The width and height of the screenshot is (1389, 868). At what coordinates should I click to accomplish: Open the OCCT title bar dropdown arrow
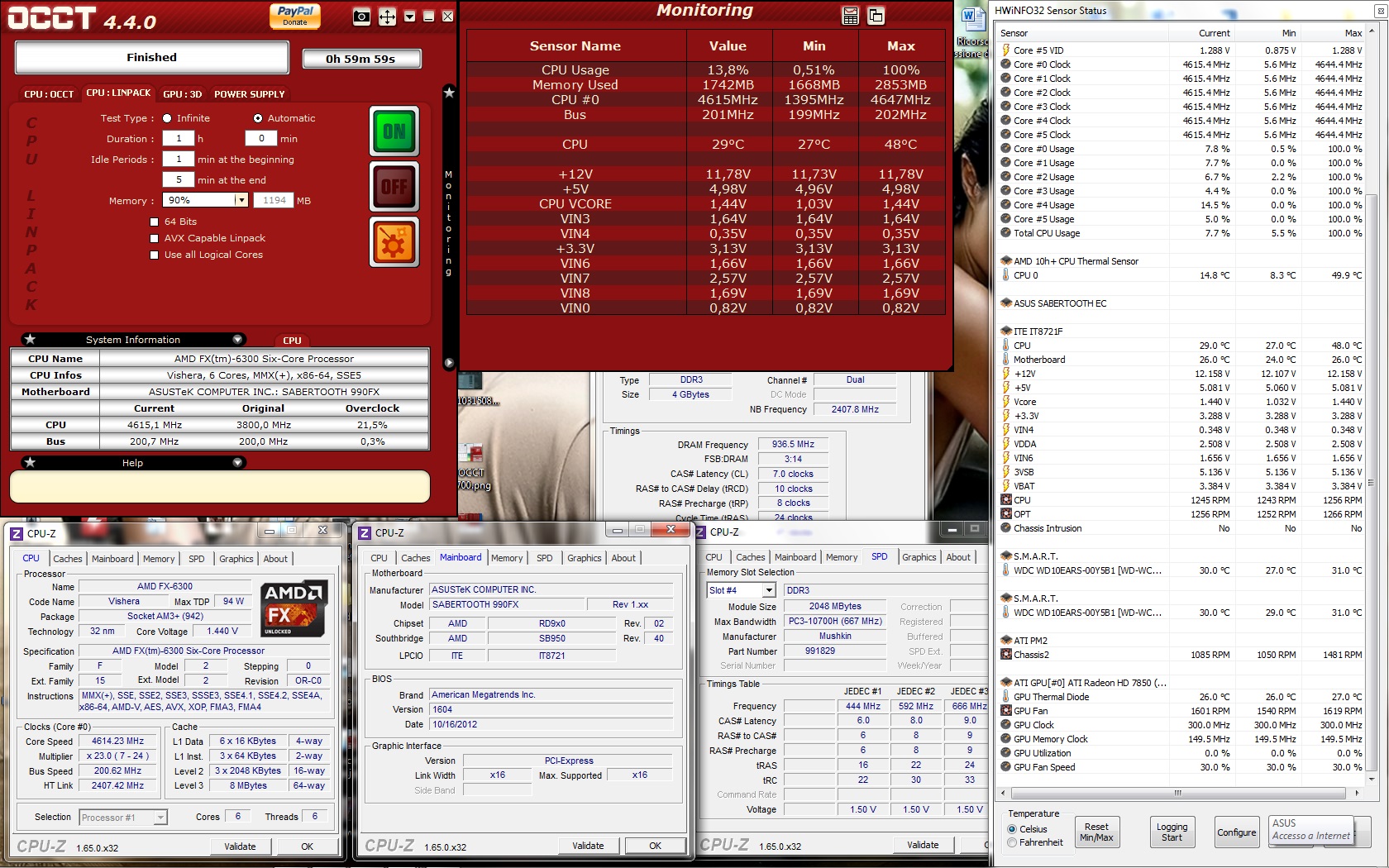pos(409,17)
